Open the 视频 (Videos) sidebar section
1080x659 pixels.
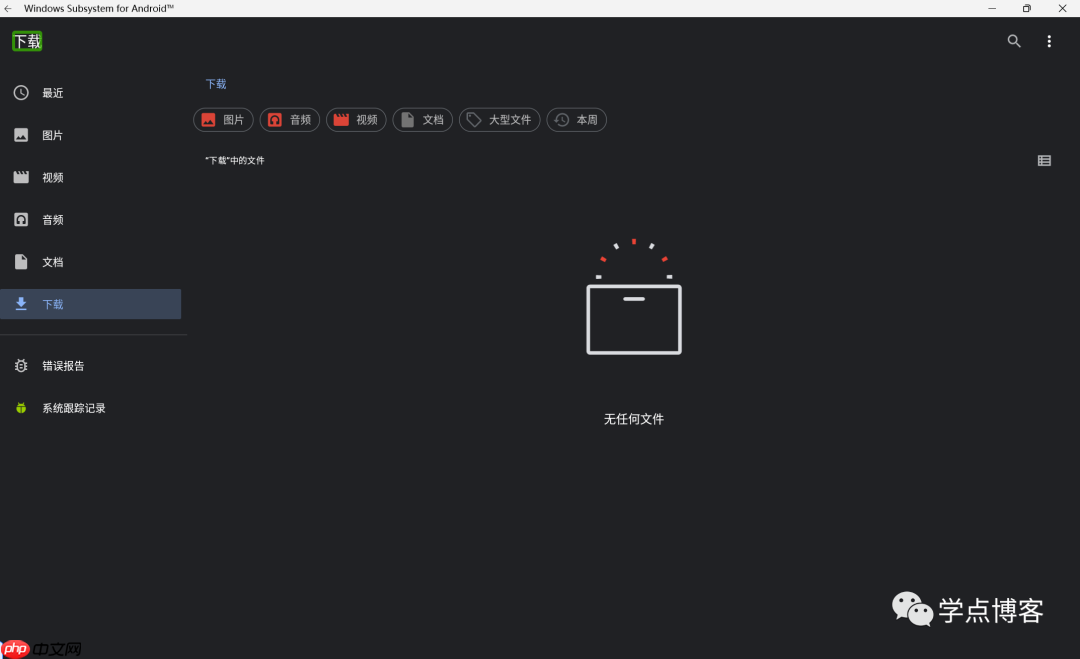tap(50, 177)
